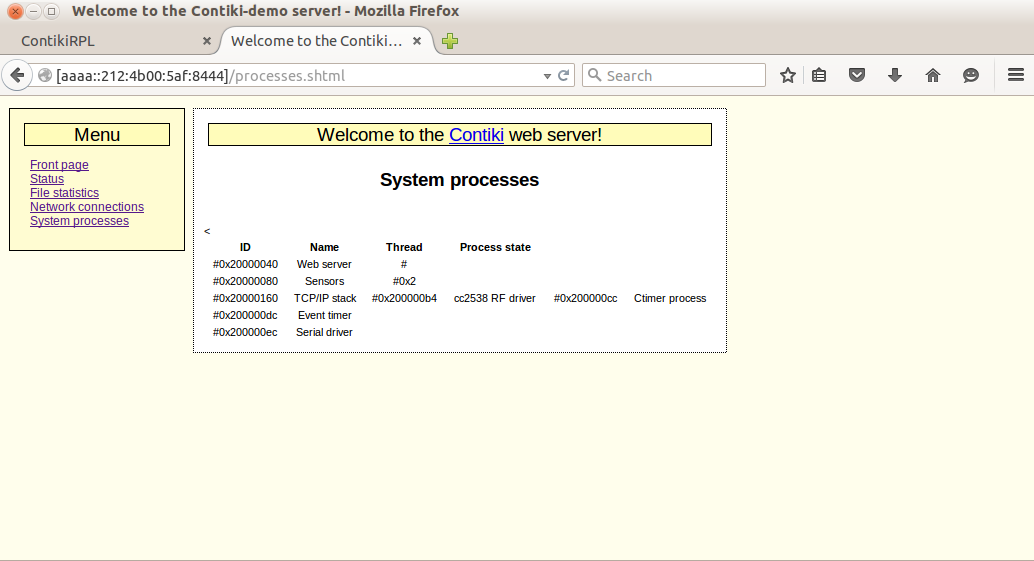
Task: Expand the URL bar history dropdown
Action: [547, 76]
